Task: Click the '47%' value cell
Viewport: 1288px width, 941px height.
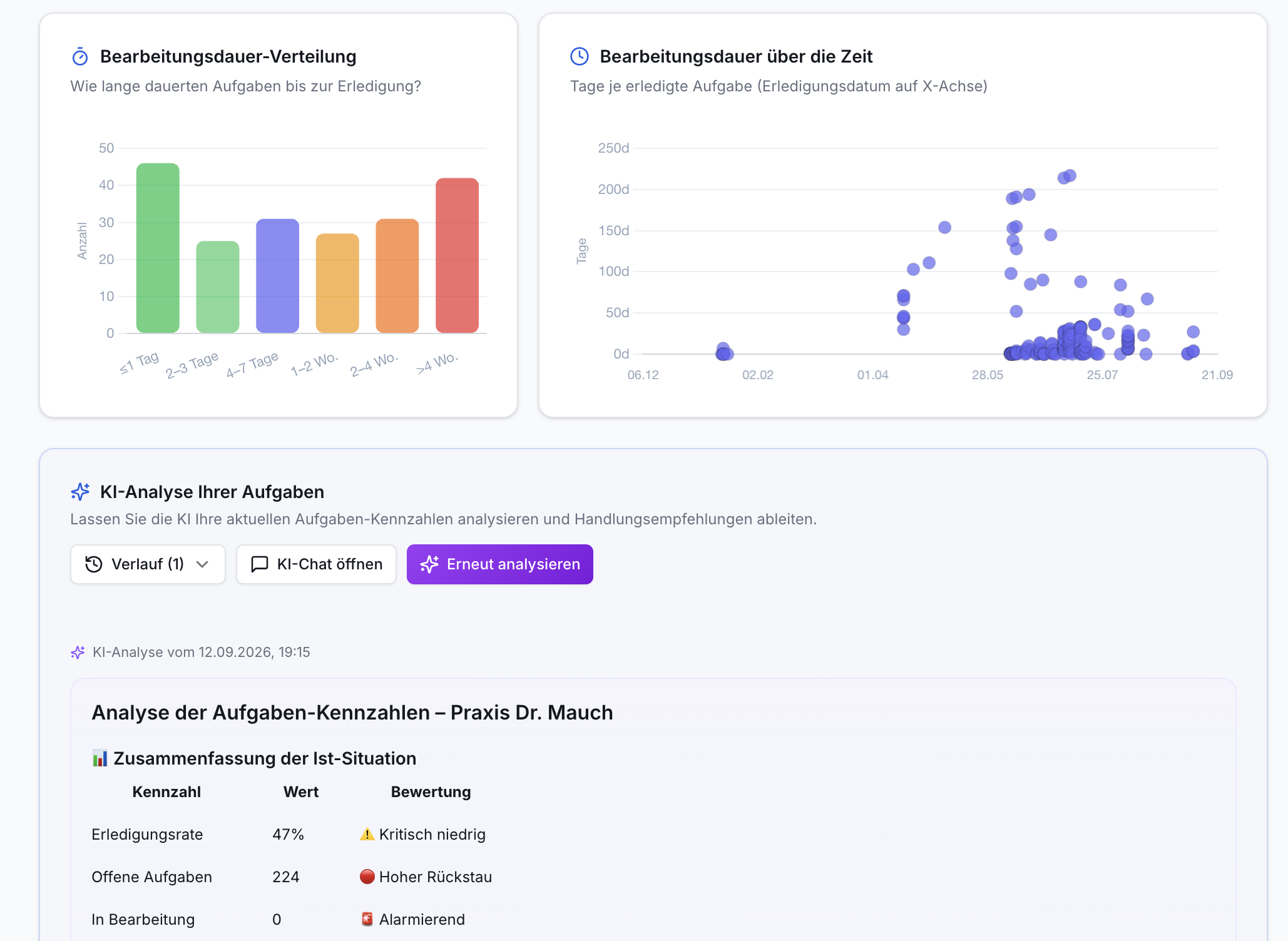Action: [x=288, y=834]
